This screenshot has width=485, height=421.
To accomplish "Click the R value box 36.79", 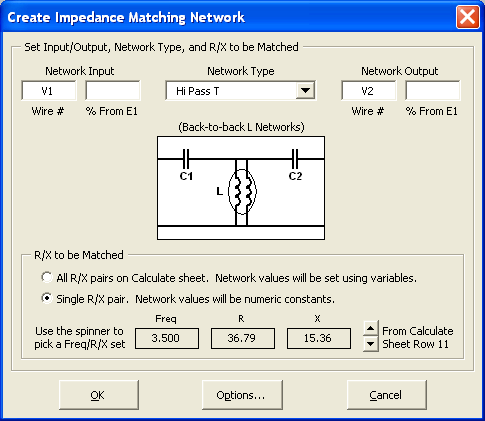I will point(243,338).
